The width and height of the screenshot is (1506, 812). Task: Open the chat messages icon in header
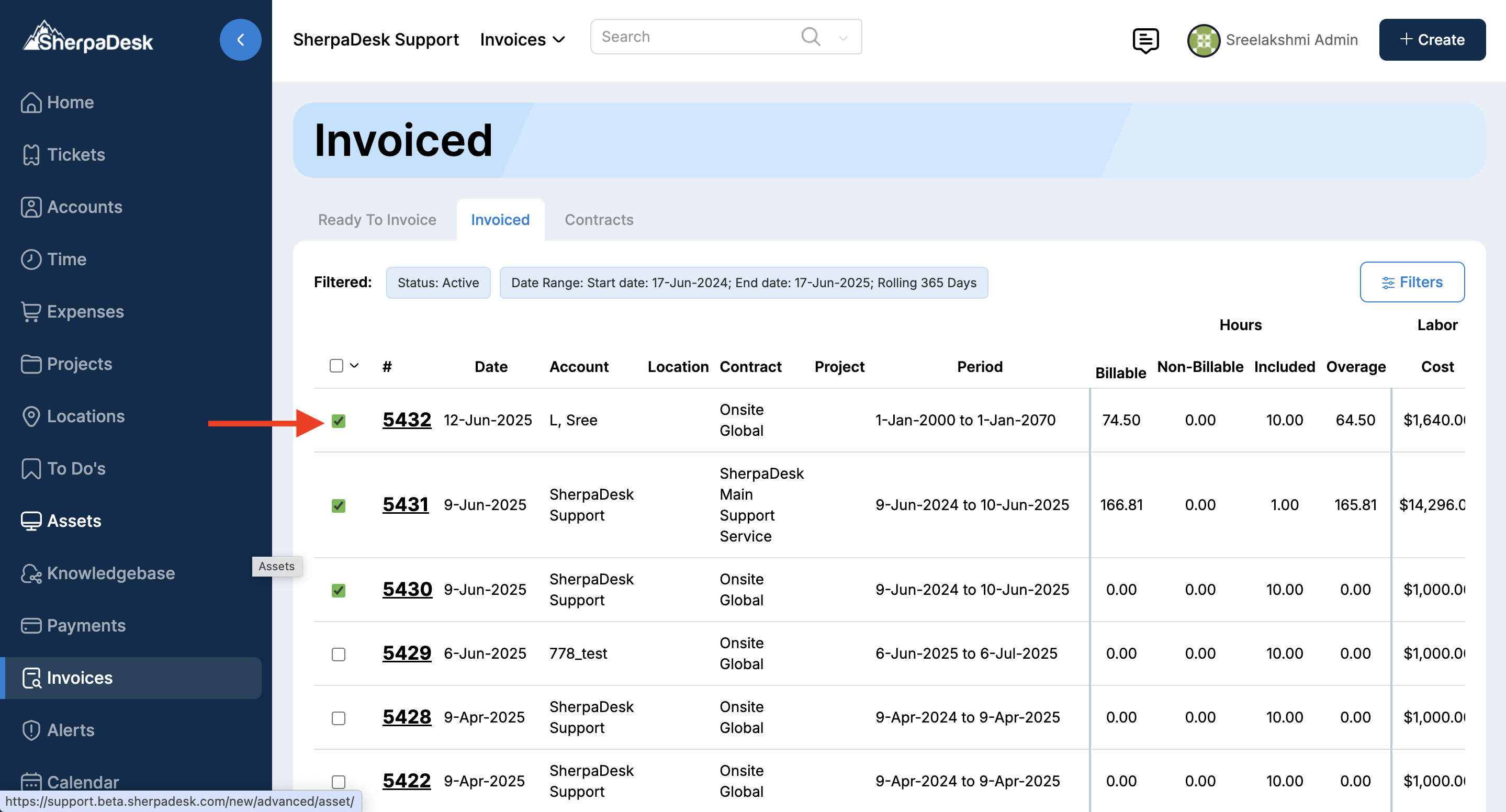1145,40
